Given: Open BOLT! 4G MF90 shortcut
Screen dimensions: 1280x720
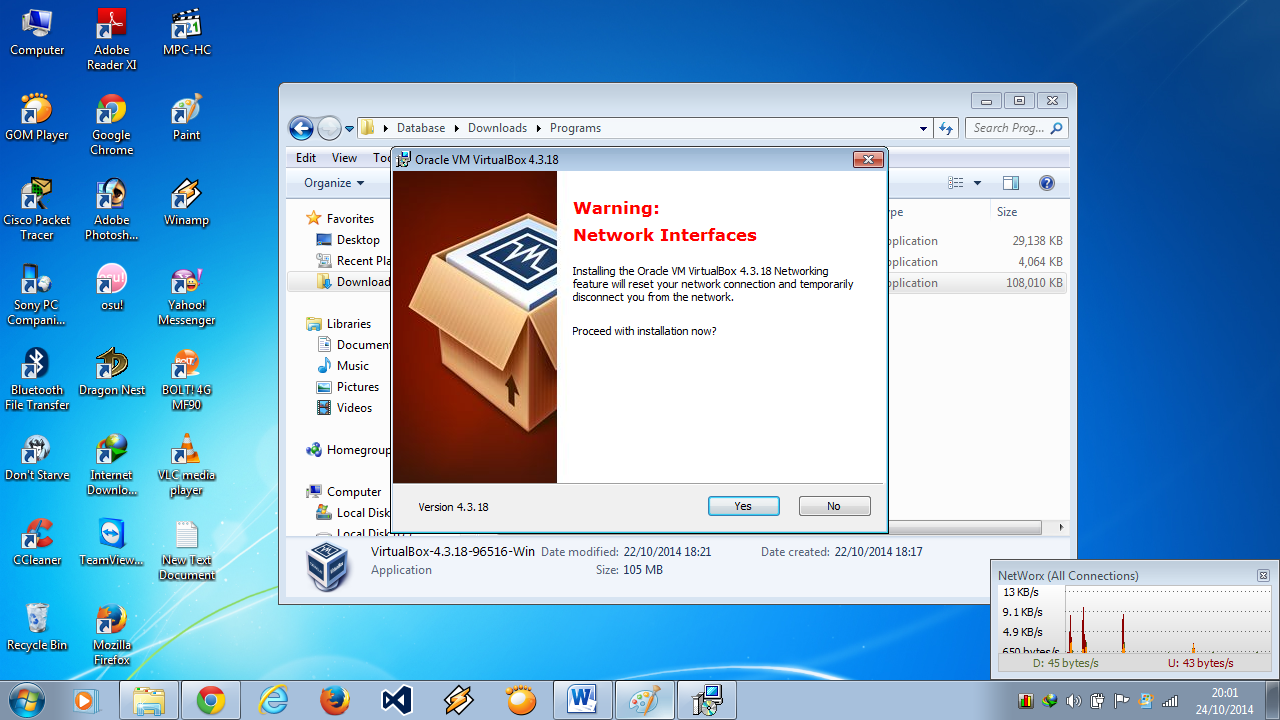Looking at the screenshot, I should click(x=187, y=379).
